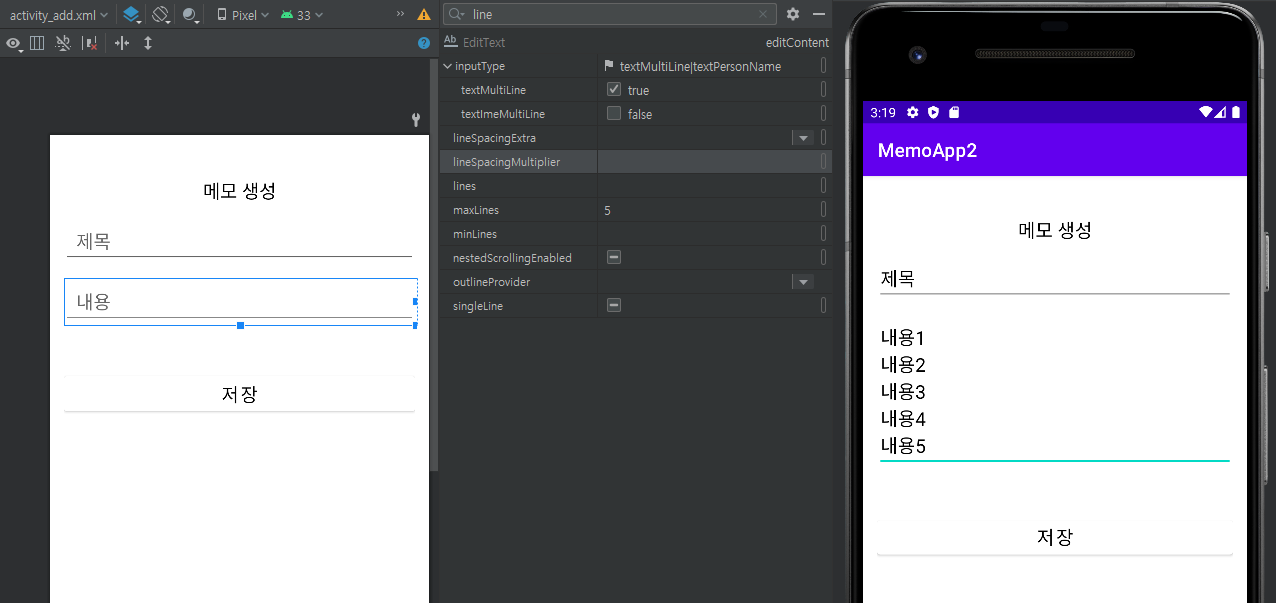Select the vertical guidelines arrow icon
Image resolution: width=1276 pixels, height=603 pixels.
tap(148, 44)
